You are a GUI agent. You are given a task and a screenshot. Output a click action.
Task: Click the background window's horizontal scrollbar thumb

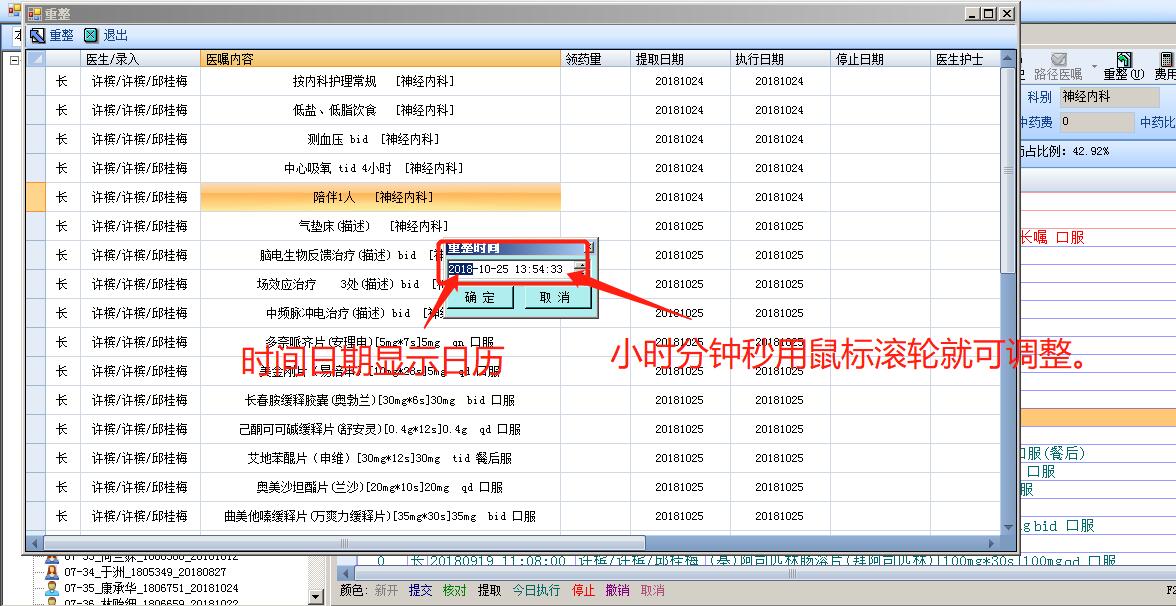(x=794, y=574)
